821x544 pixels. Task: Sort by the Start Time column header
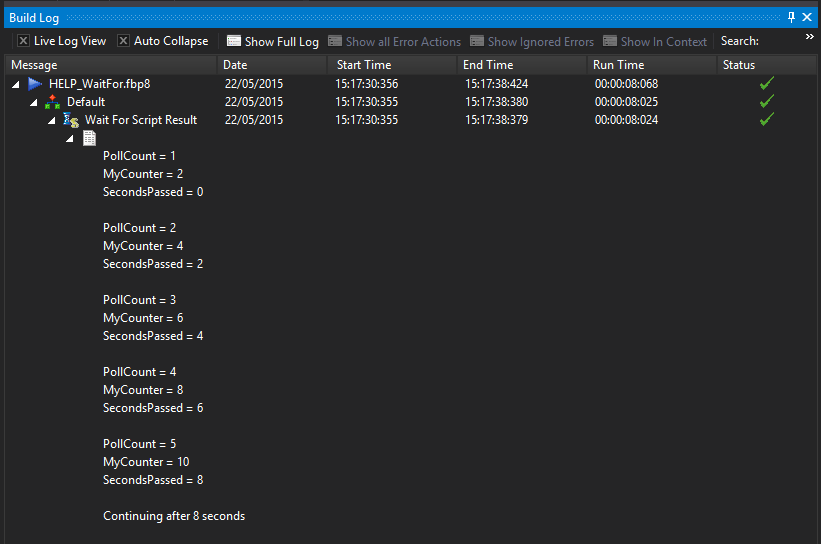392,65
